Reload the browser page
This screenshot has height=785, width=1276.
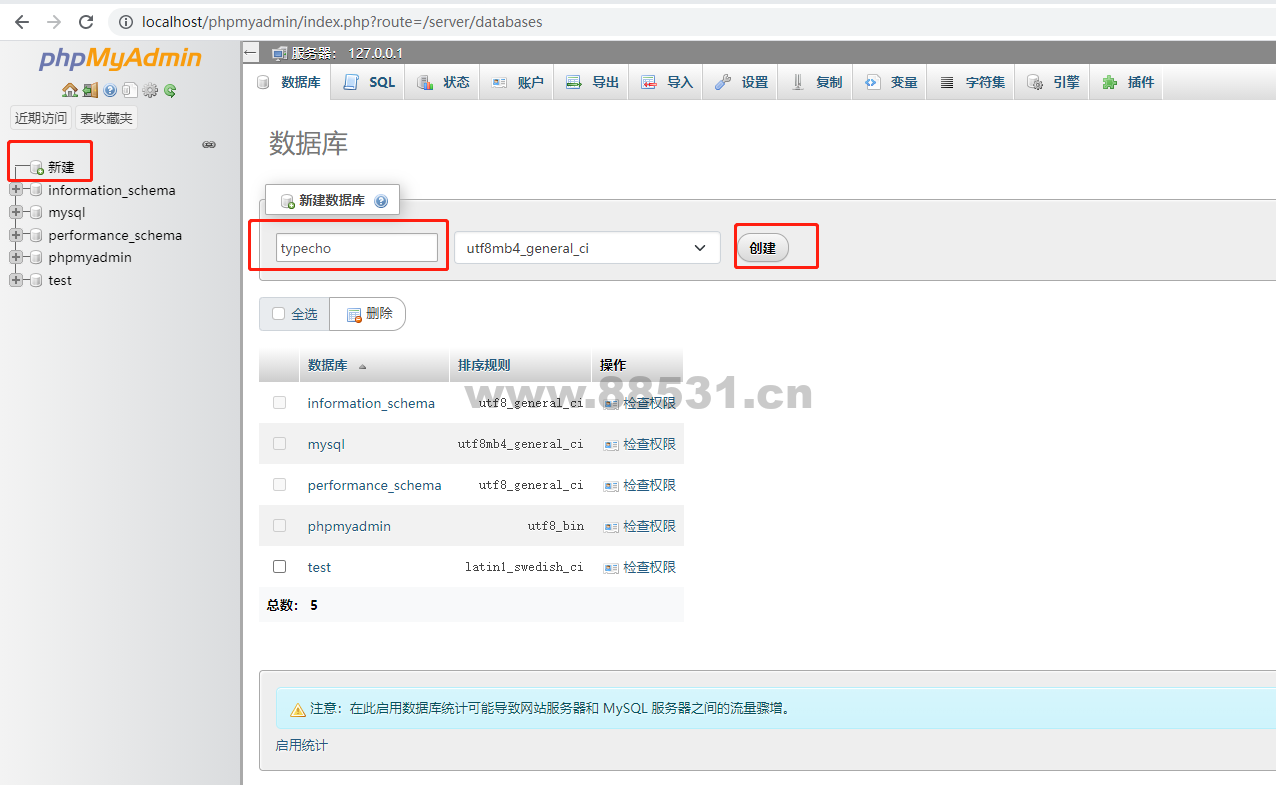click(x=86, y=21)
